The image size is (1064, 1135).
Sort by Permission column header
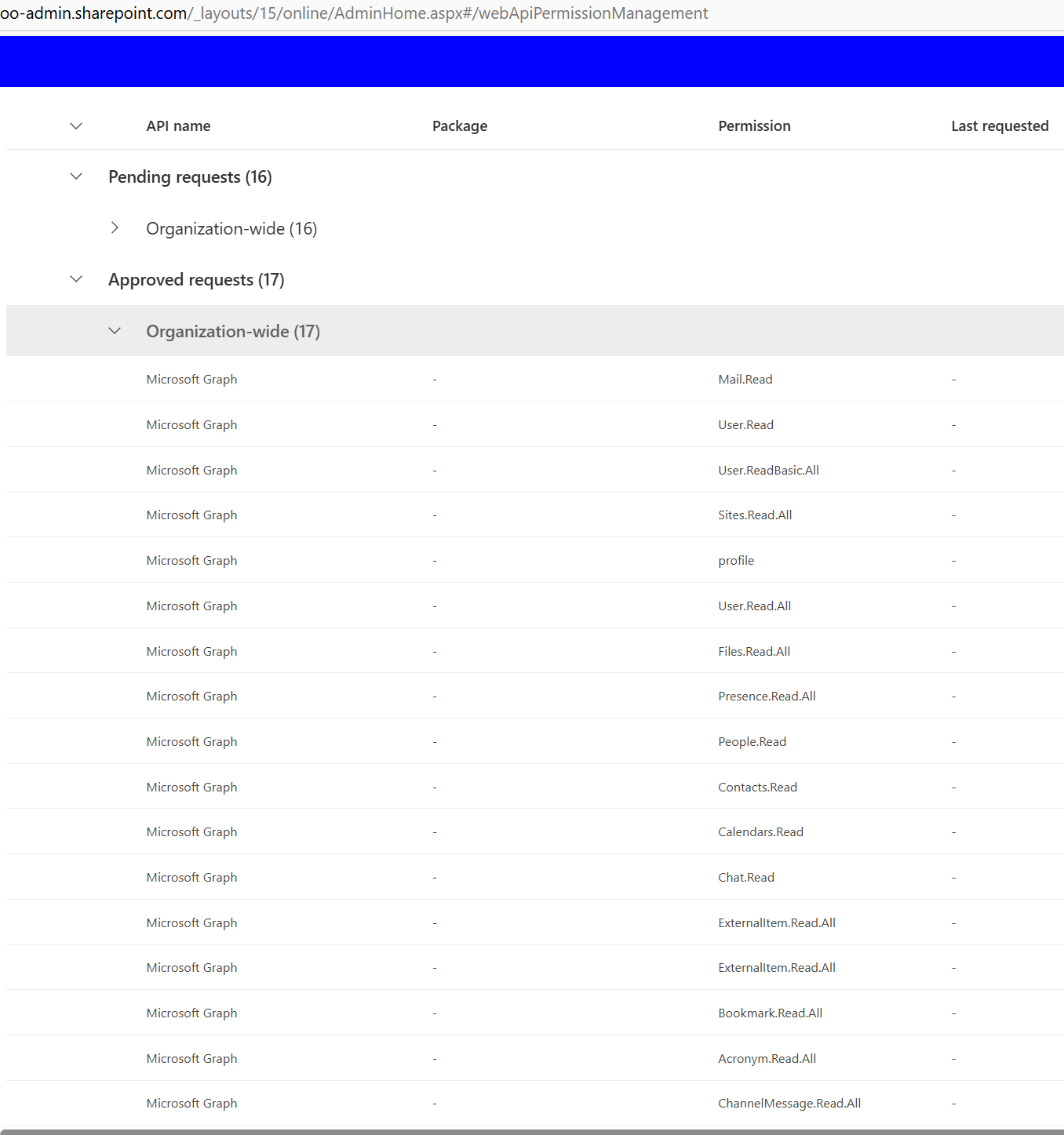(x=754, y=126)
